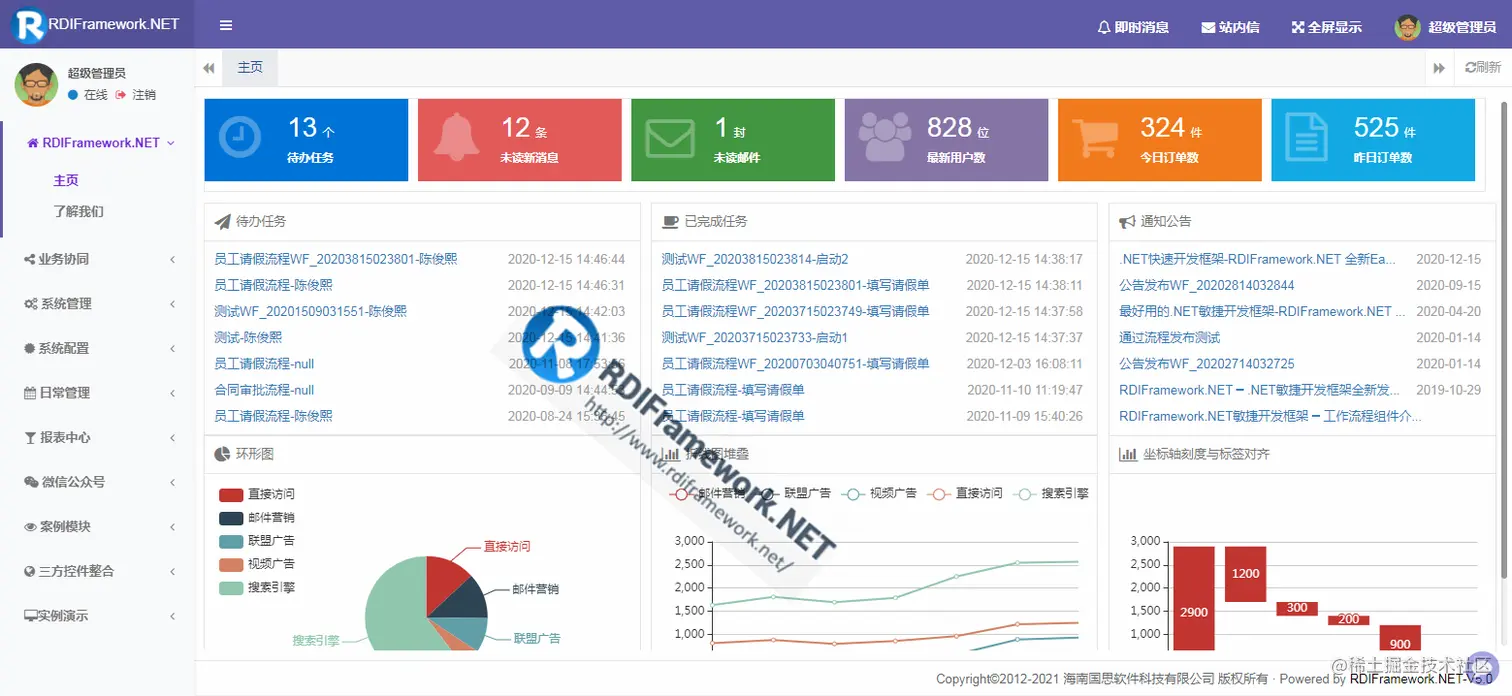
Task: Click paper-plane icon in 待办任务 panel header
Action: pyautogui.click(x=222, y=222)
